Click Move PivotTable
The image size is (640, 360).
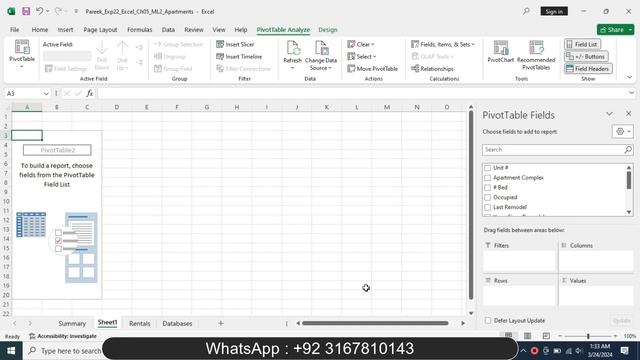373,69
